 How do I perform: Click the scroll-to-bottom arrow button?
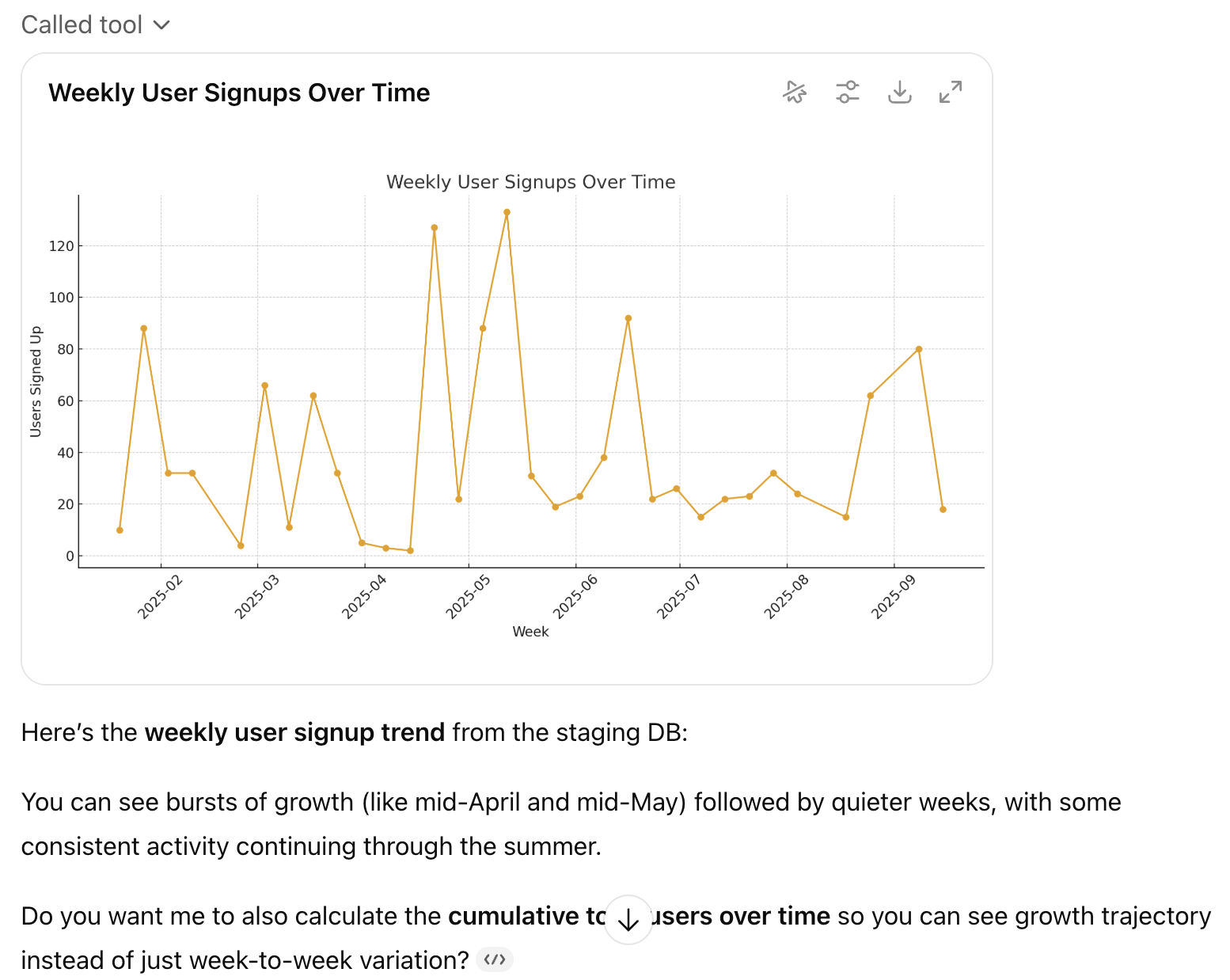point(628,920)
